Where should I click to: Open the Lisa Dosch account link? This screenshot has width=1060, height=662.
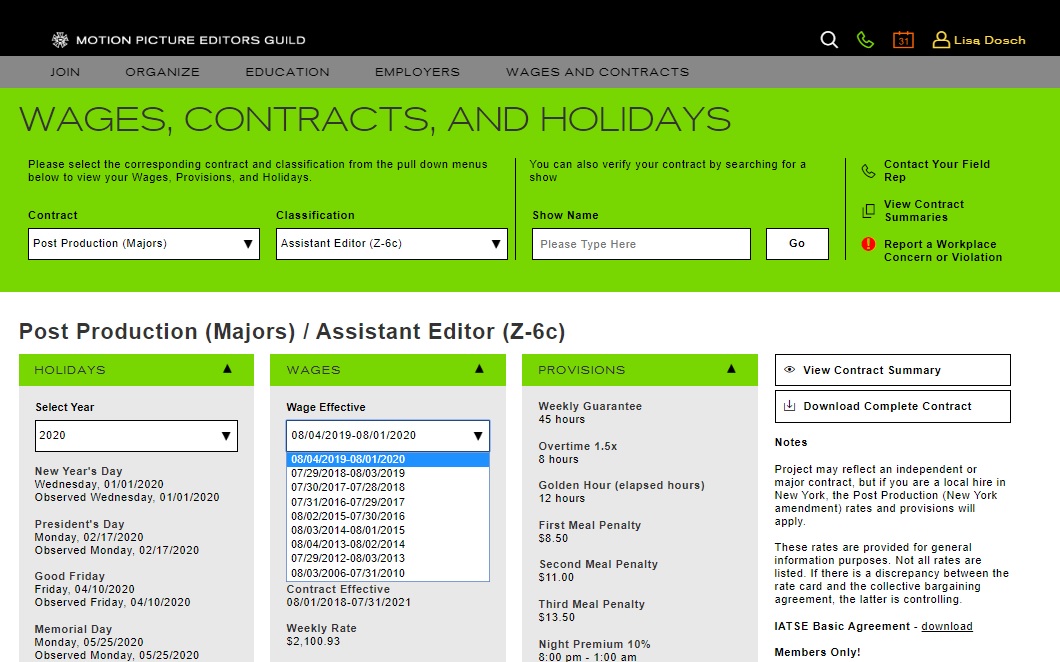pyautogui.click(x=989, y=40)
